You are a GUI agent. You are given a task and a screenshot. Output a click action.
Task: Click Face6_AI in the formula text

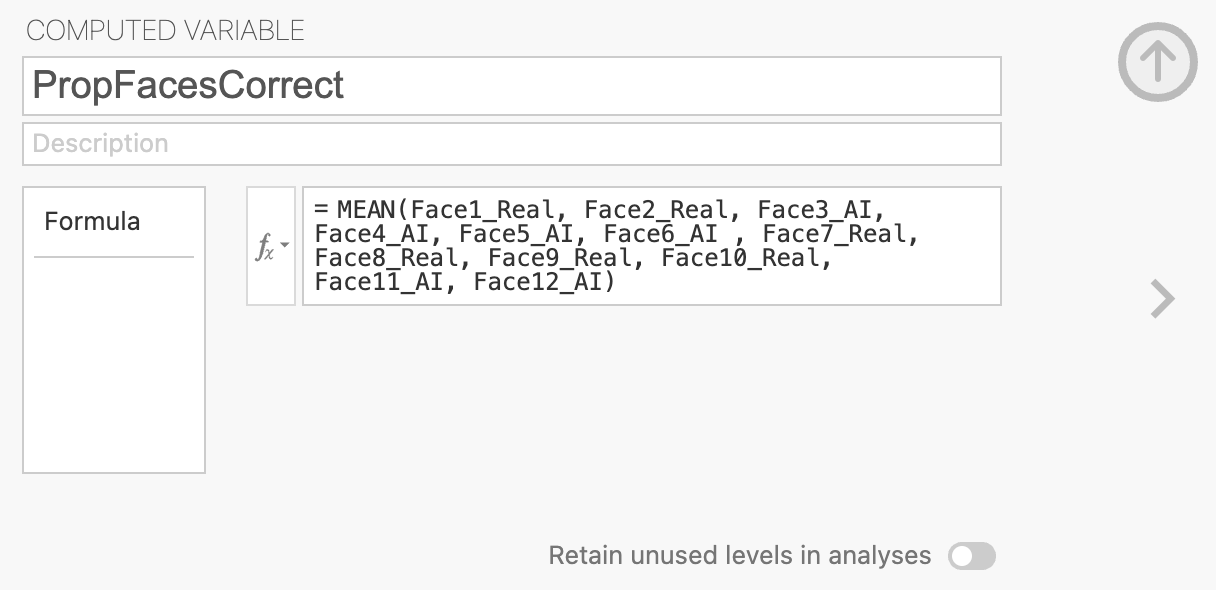[660, 234]
